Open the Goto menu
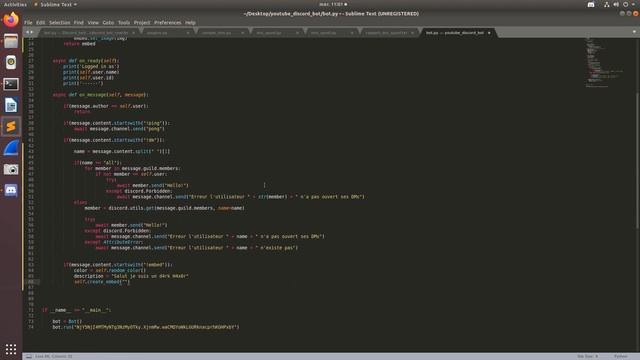The image size is (640, 360). click(x=108, y=22)
